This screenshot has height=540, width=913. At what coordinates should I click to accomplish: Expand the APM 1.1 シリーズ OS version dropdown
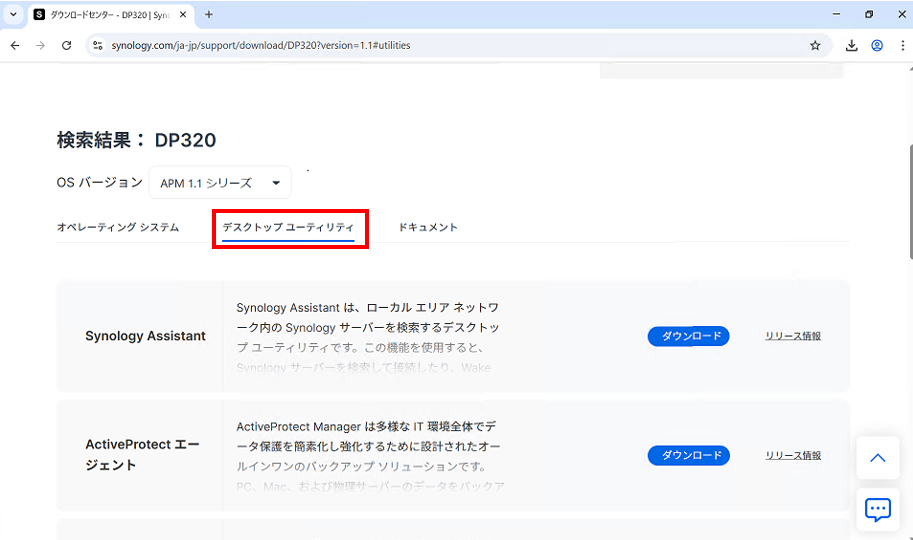[x=220, y=183]
